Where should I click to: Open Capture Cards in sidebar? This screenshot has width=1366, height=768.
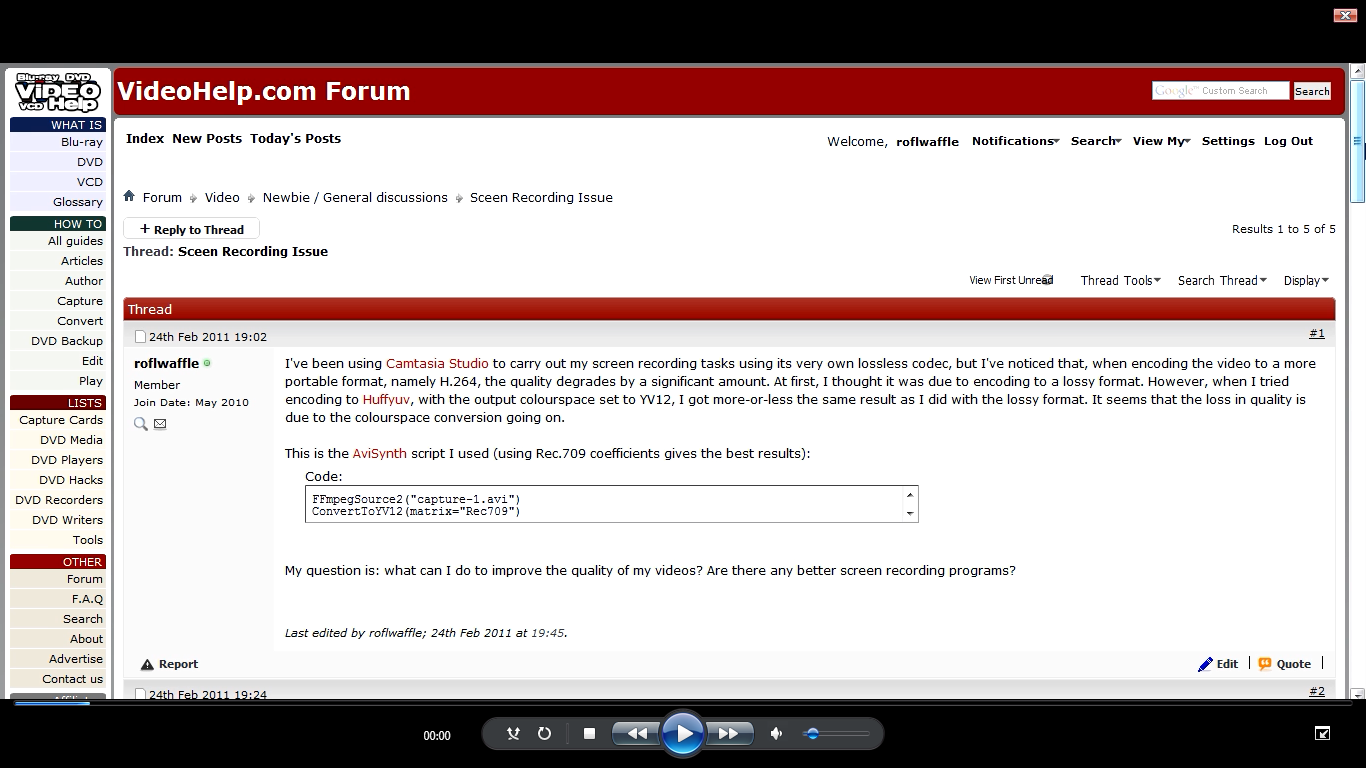(x=61, y=420)
